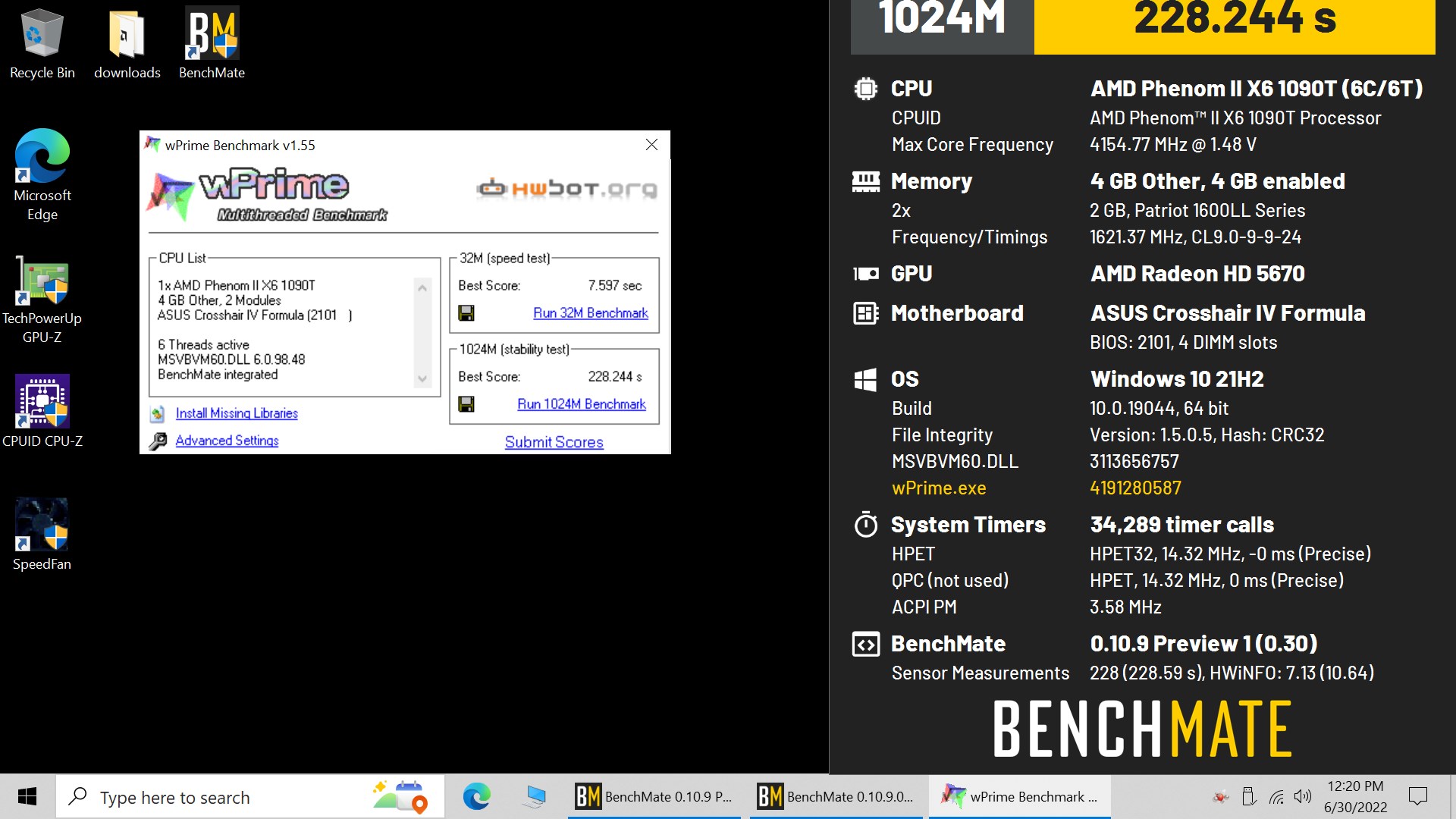Click the Motherboard icon in BenchMate panel
The image size is (1456, 819).
[x=865, y=313]
